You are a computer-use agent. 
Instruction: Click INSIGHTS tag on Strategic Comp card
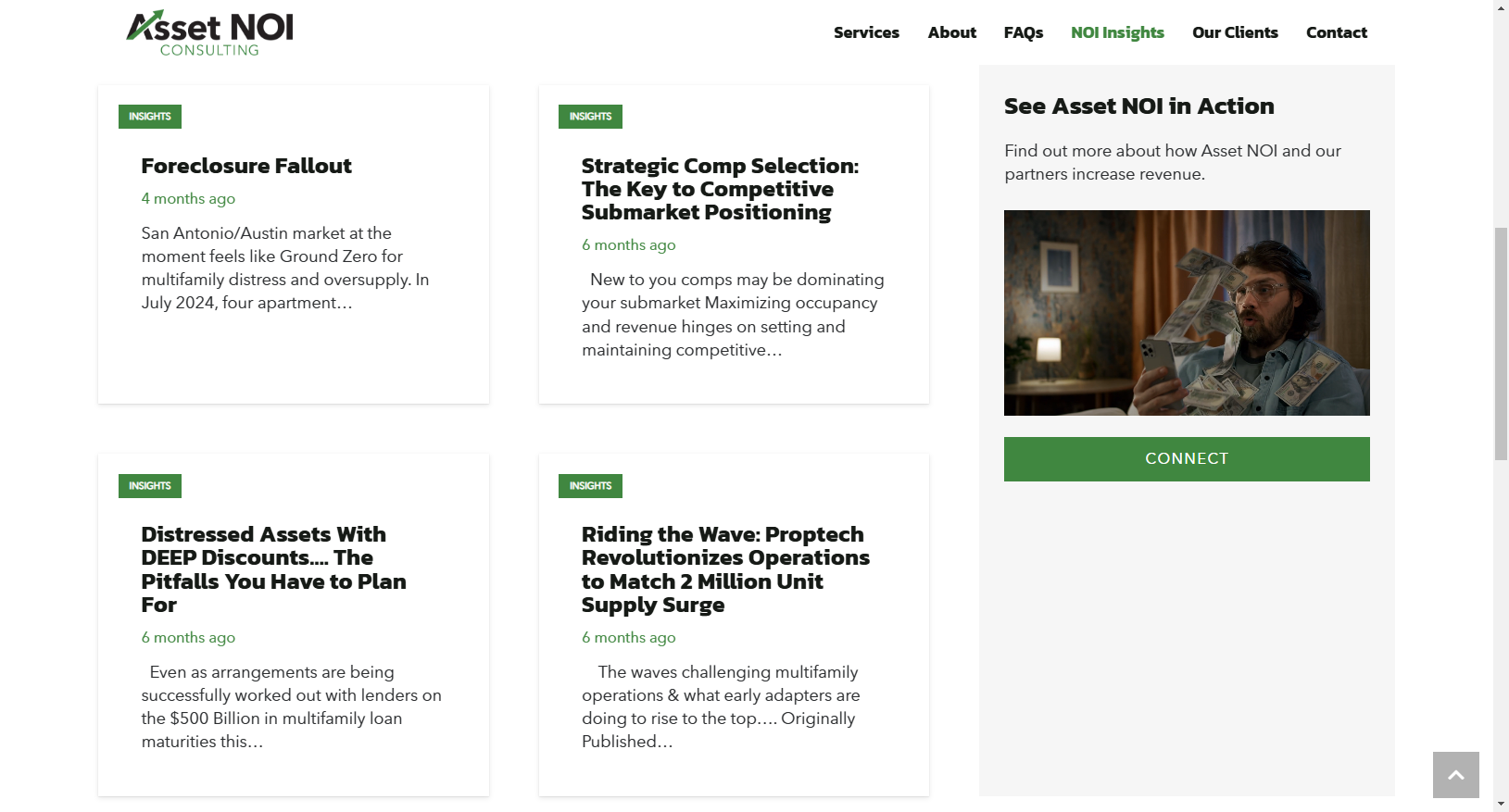[590, 117]
